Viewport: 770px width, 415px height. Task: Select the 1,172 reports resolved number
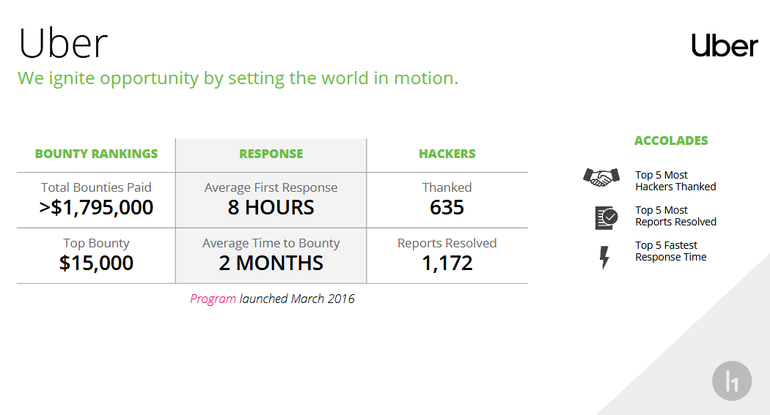[446, 263]
